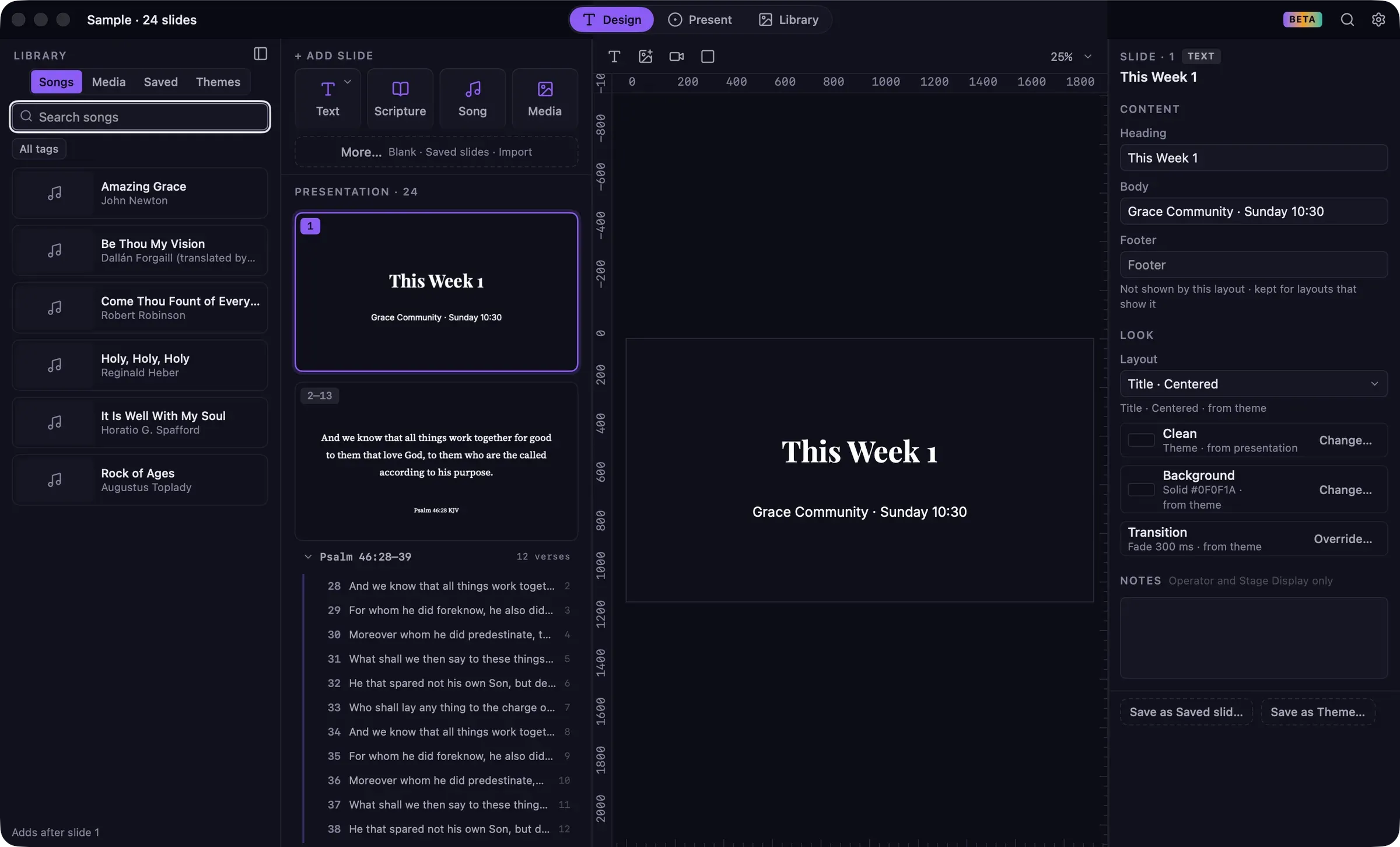
Task: Open the All tags filter
Action: tap(39, 149)
